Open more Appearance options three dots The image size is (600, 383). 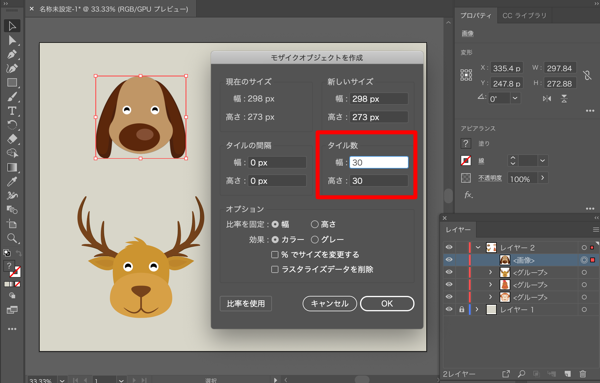(590, 209)
